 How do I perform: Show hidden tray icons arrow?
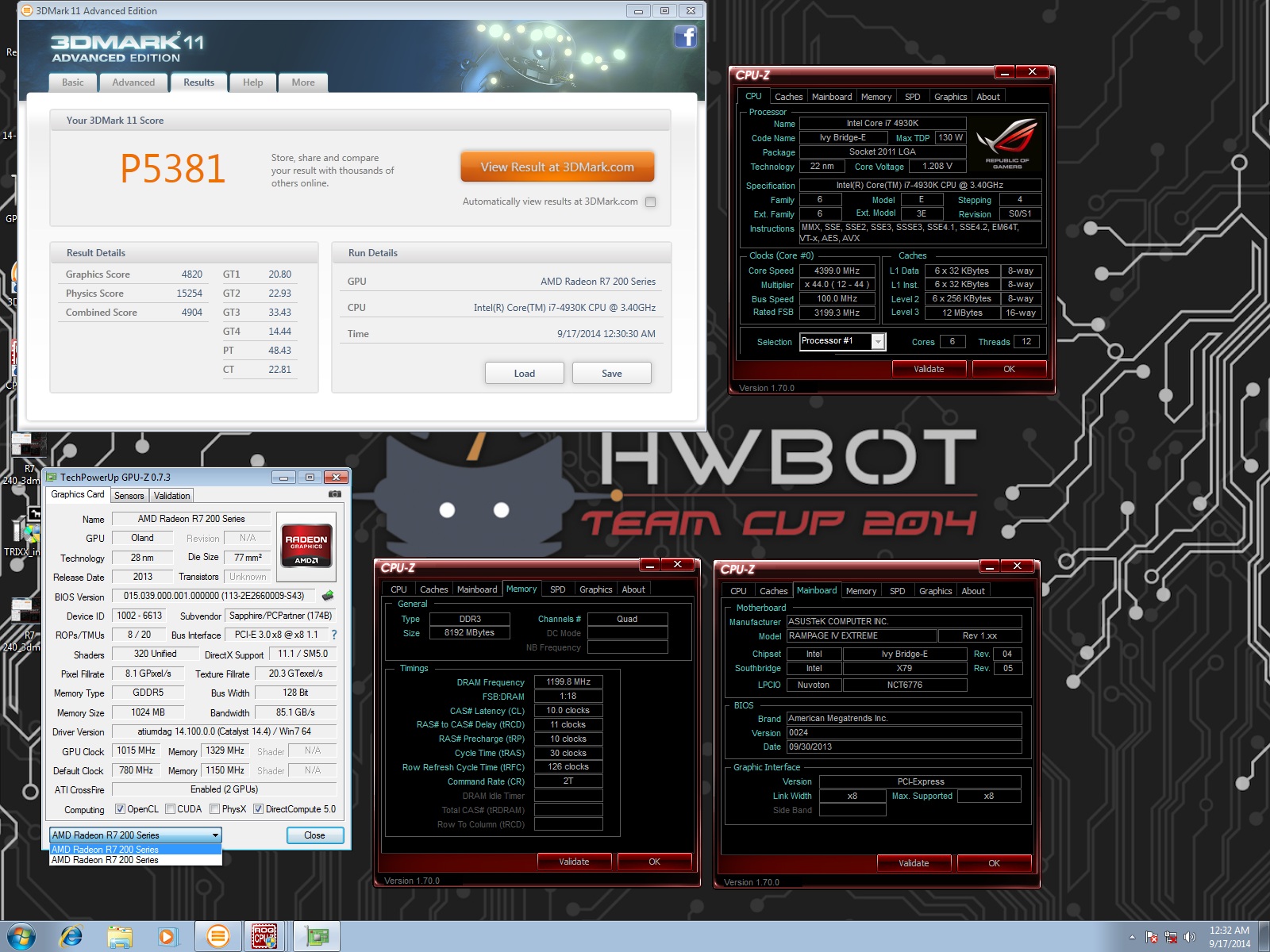click(x=1132, y=937)
